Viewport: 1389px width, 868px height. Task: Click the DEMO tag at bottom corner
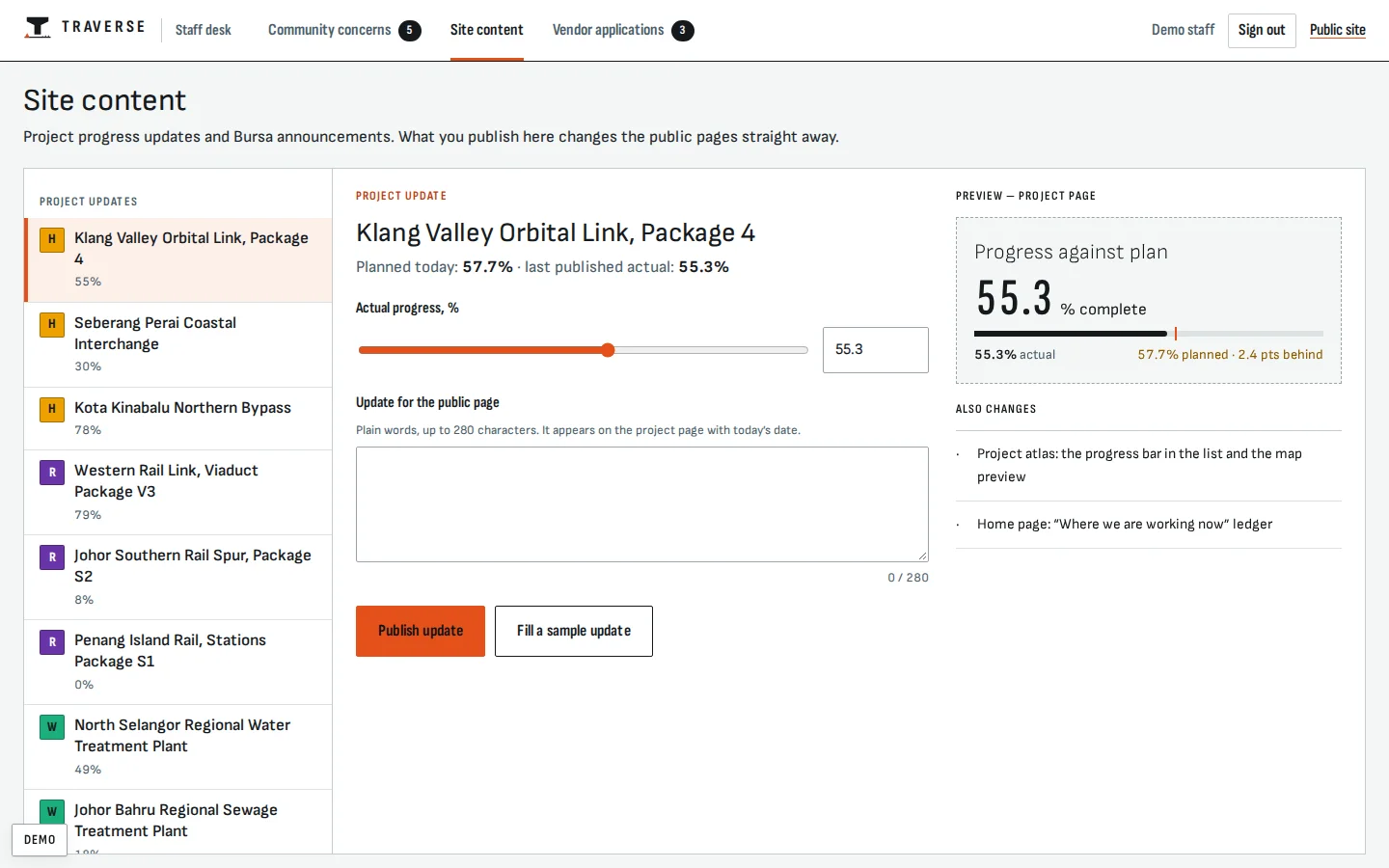pyautogui.click(x=40, y=840)
